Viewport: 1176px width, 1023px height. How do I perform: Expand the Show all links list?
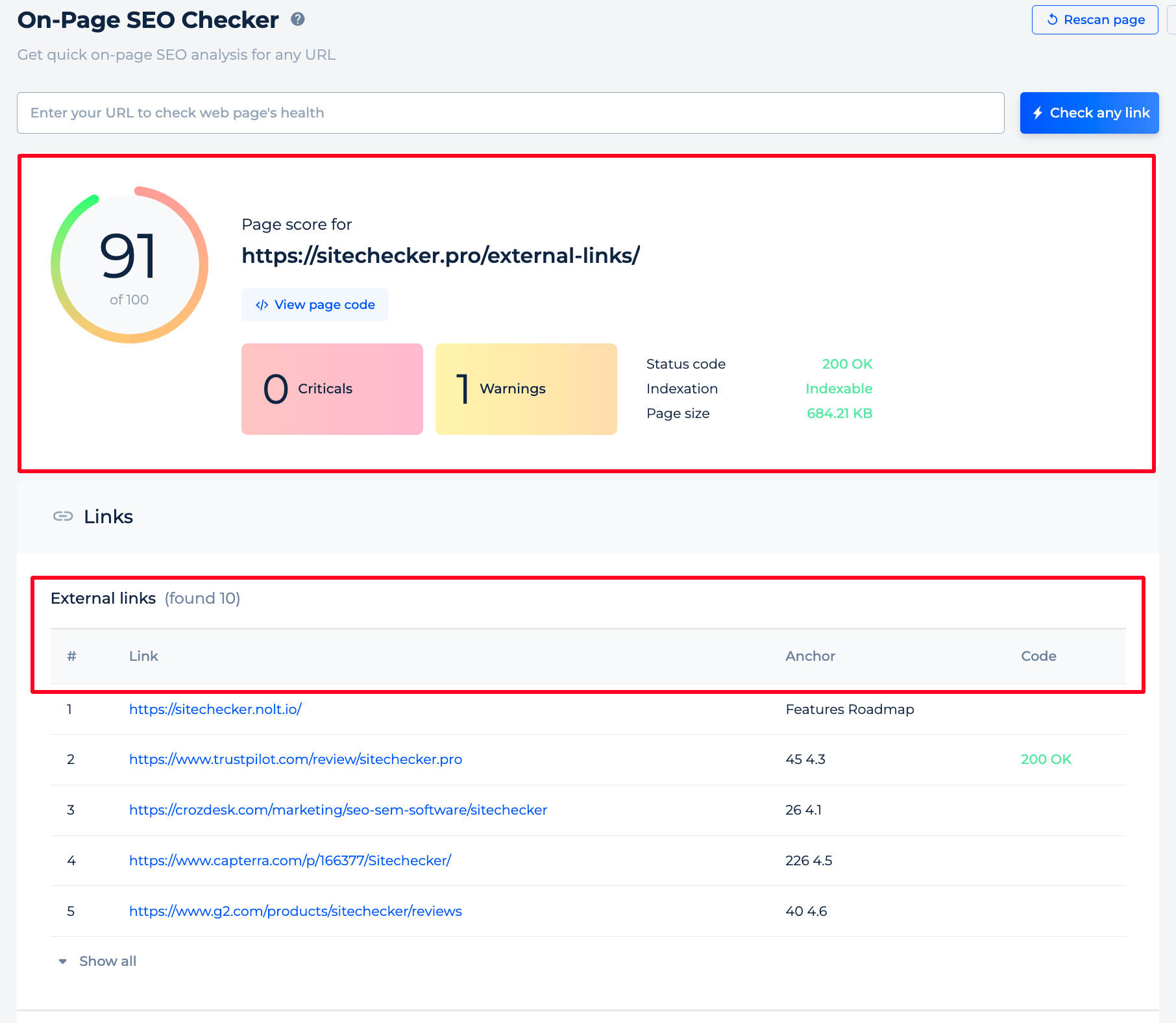click(98, 961)
